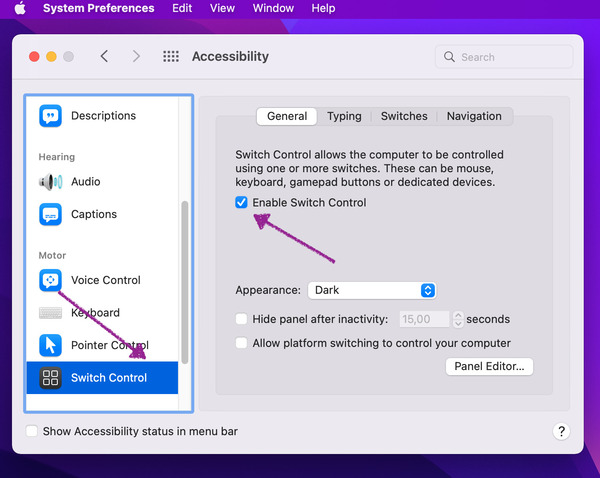This screenshot has height=478, width=600.
Task: Uncheck Enable Switch Control
Action: (241, 202)
